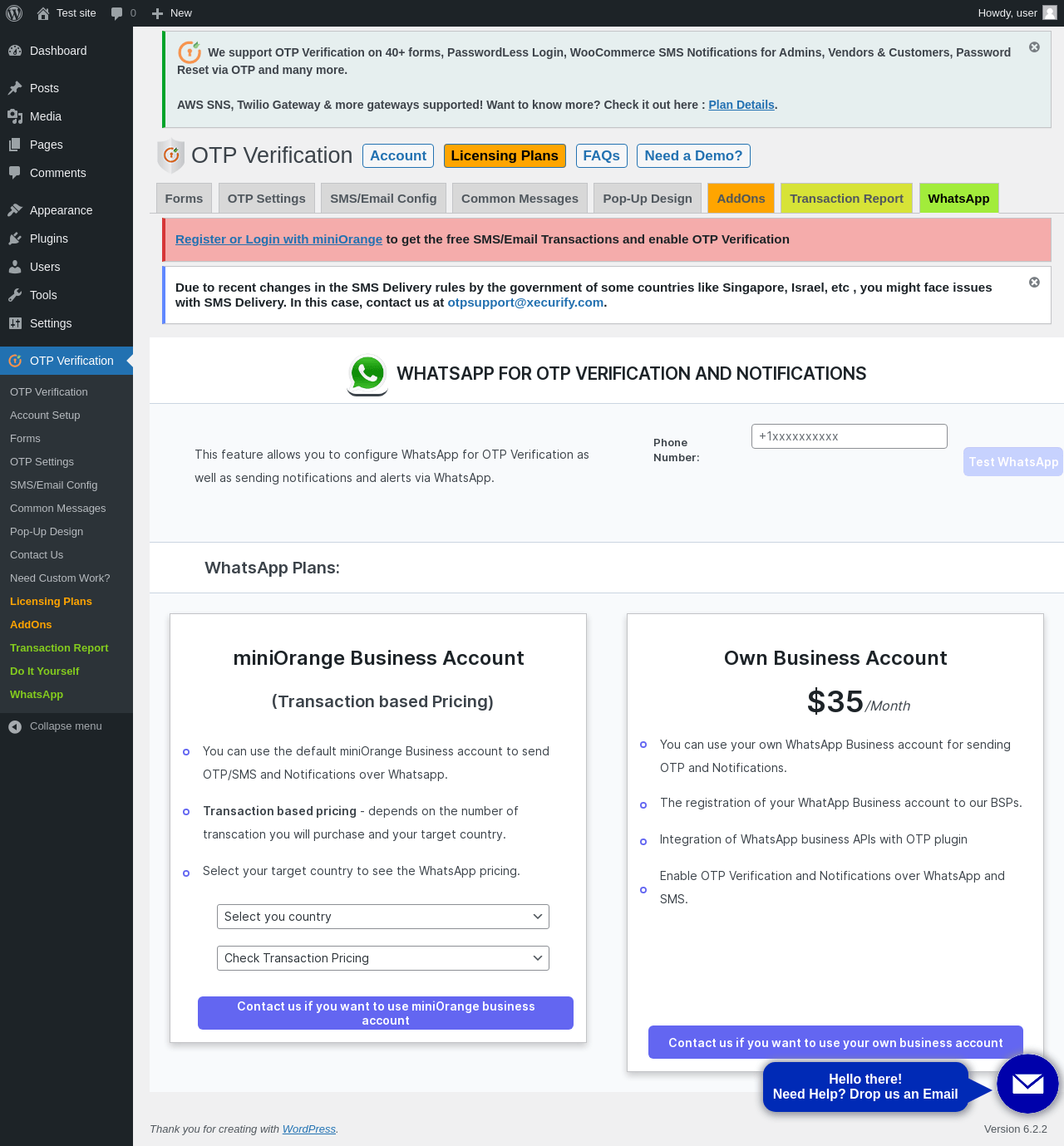Open the Select you country dropdown
This screenshot has height=1146, width=1064.
(383, 917)
